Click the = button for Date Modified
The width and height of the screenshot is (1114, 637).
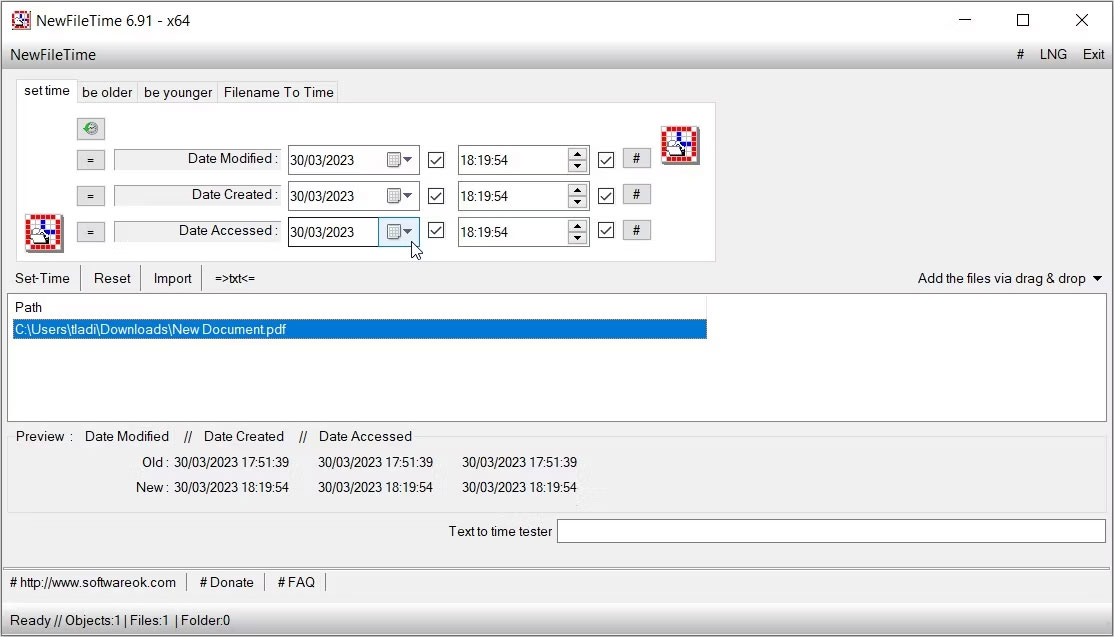tap(90, 160)
